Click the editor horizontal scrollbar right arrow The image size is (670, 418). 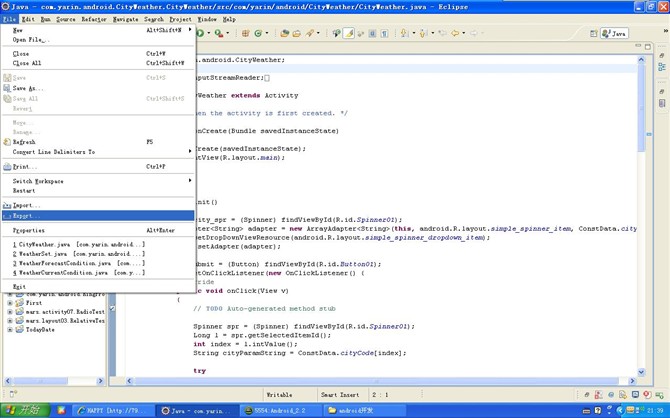click(632, 381)
